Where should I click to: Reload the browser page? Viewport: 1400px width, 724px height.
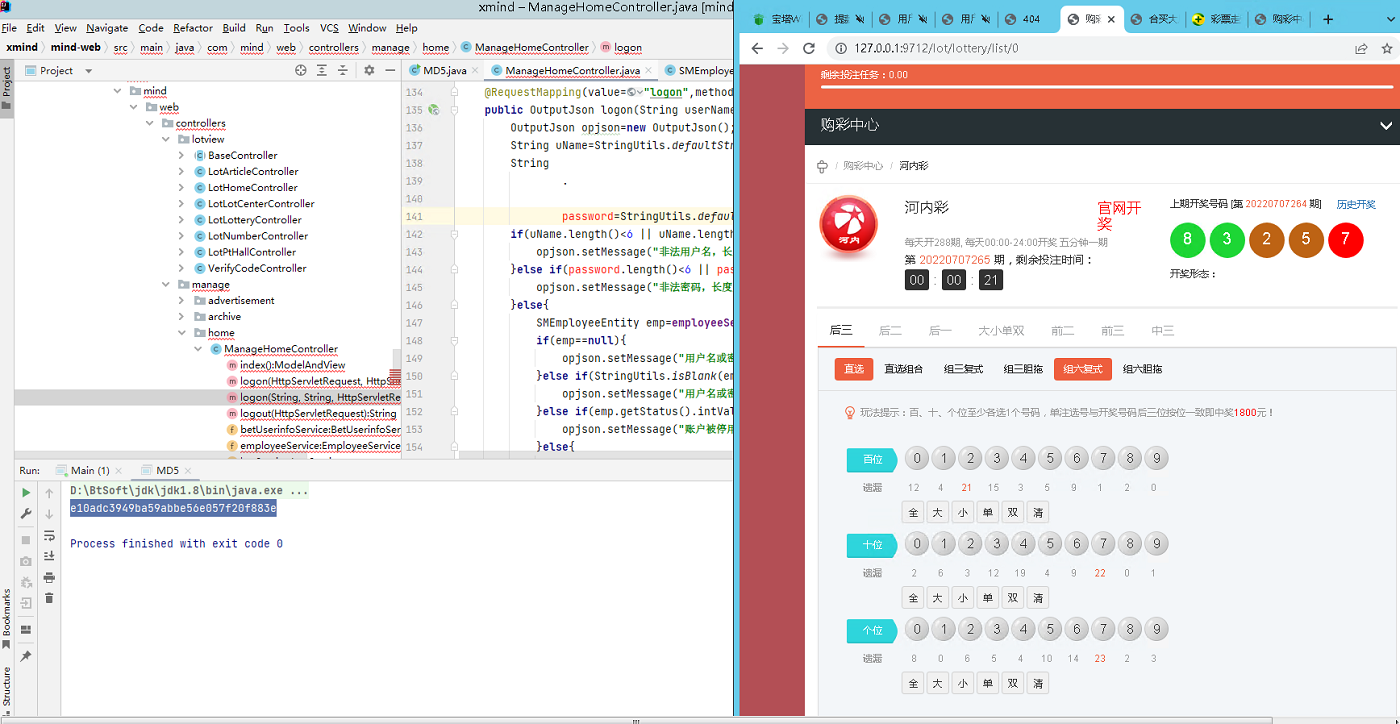point(809,48)
